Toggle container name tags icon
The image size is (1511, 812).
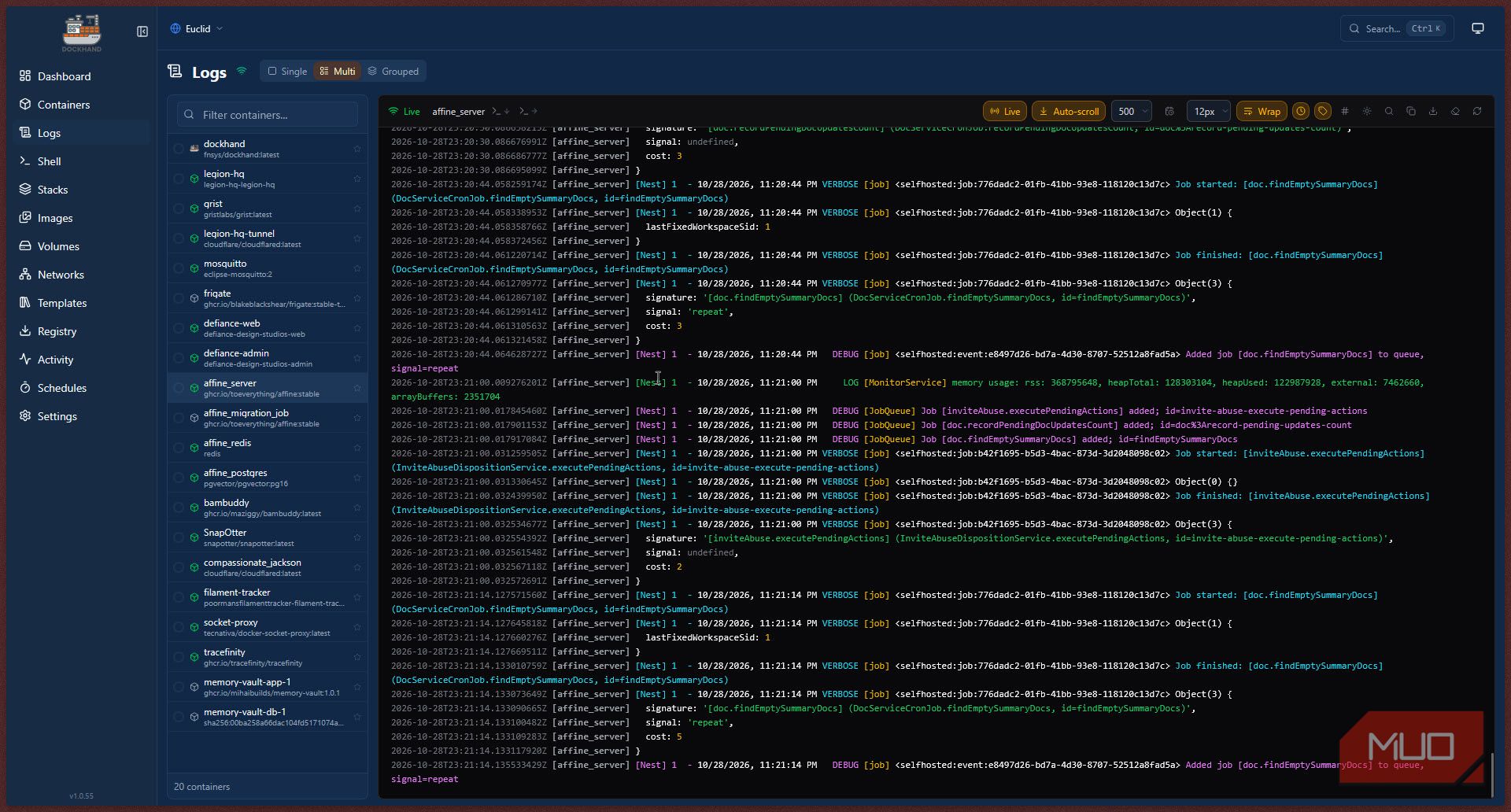pos(1323,111)
